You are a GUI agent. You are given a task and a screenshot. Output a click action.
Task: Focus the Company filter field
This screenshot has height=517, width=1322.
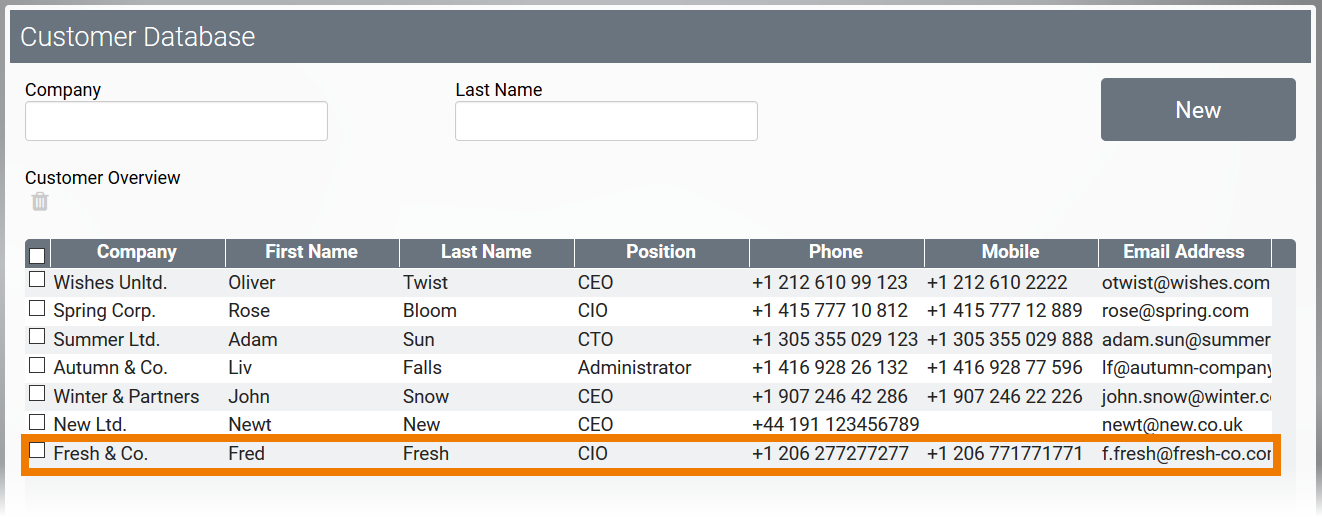pos(176,121)
